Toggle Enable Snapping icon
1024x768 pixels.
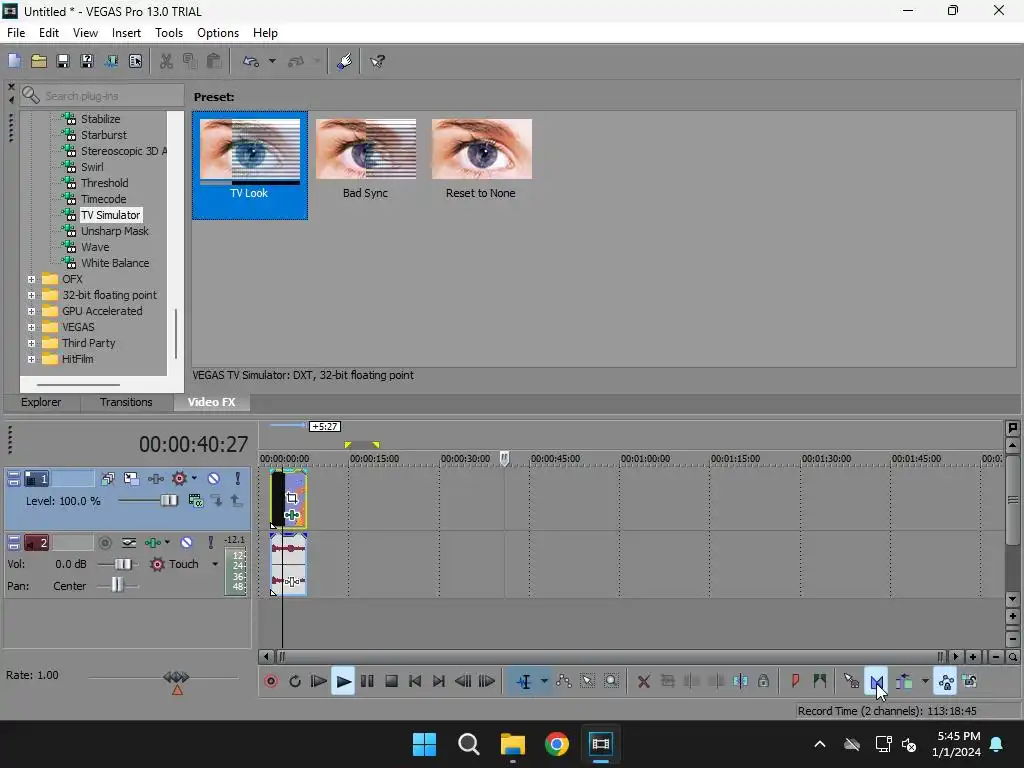[851, 681]
